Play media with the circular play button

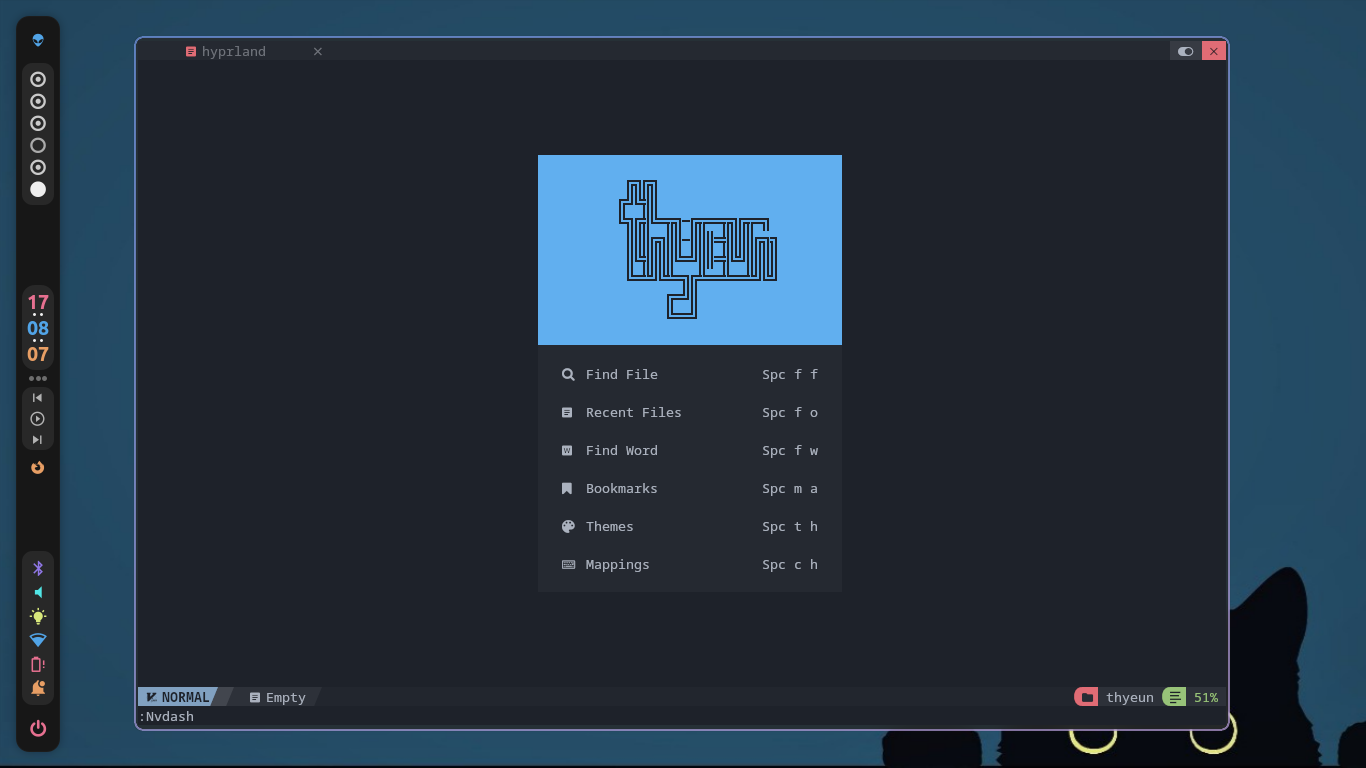click(38, 419)
